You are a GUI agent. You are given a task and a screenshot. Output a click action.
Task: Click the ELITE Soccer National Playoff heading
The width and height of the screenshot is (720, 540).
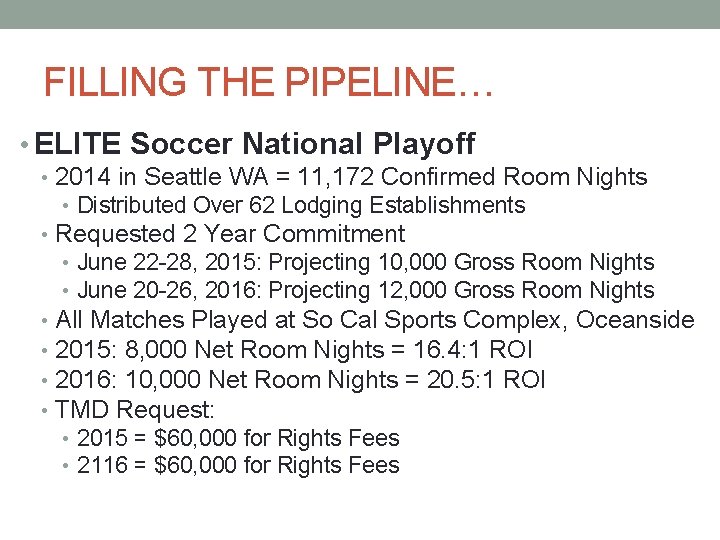(x=255, y=144)
